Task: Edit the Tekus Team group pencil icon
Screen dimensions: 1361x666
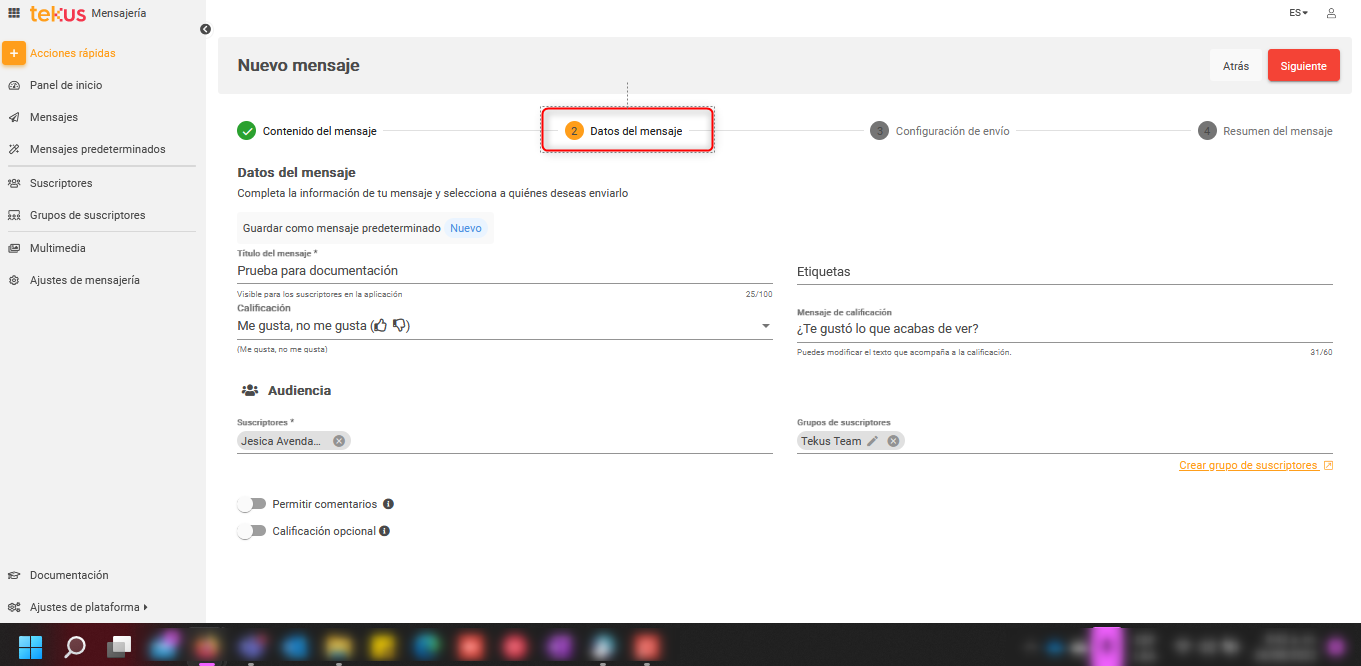Action: pos(873,441)
